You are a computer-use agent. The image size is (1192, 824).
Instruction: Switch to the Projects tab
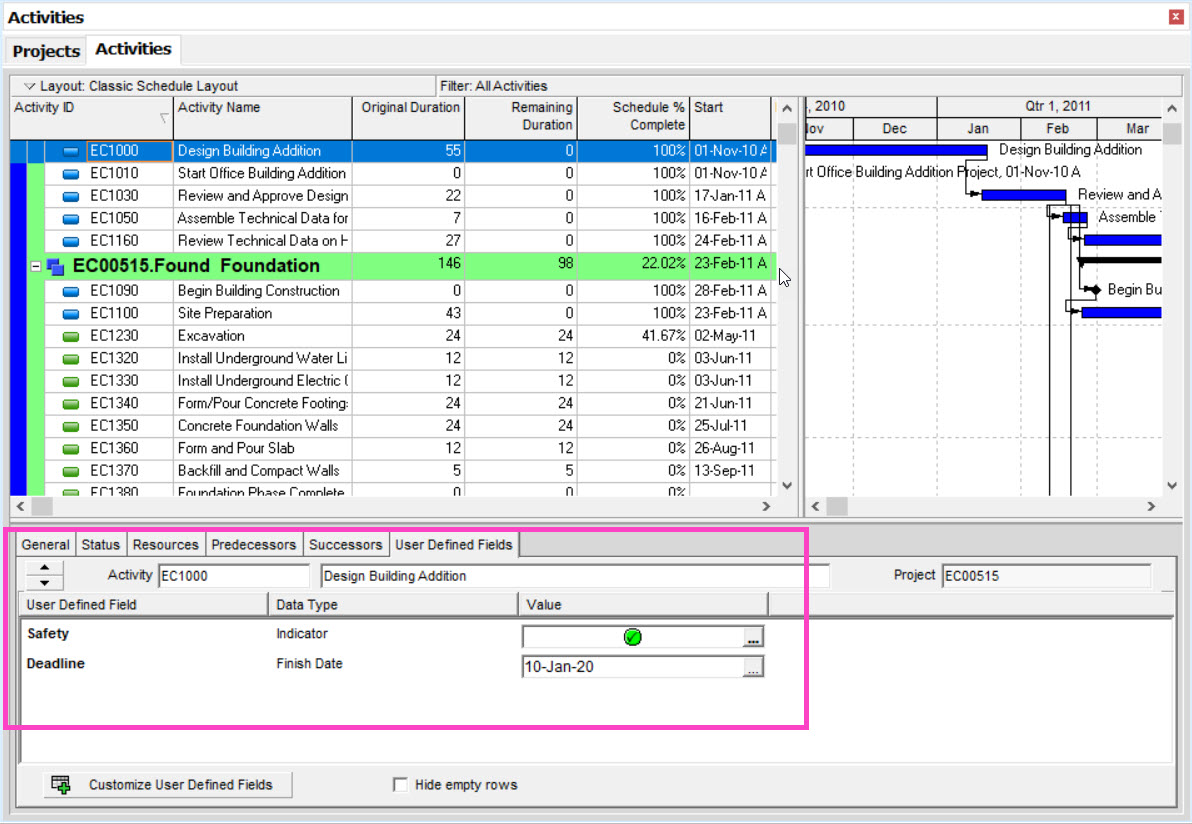[x=45, y=50]
